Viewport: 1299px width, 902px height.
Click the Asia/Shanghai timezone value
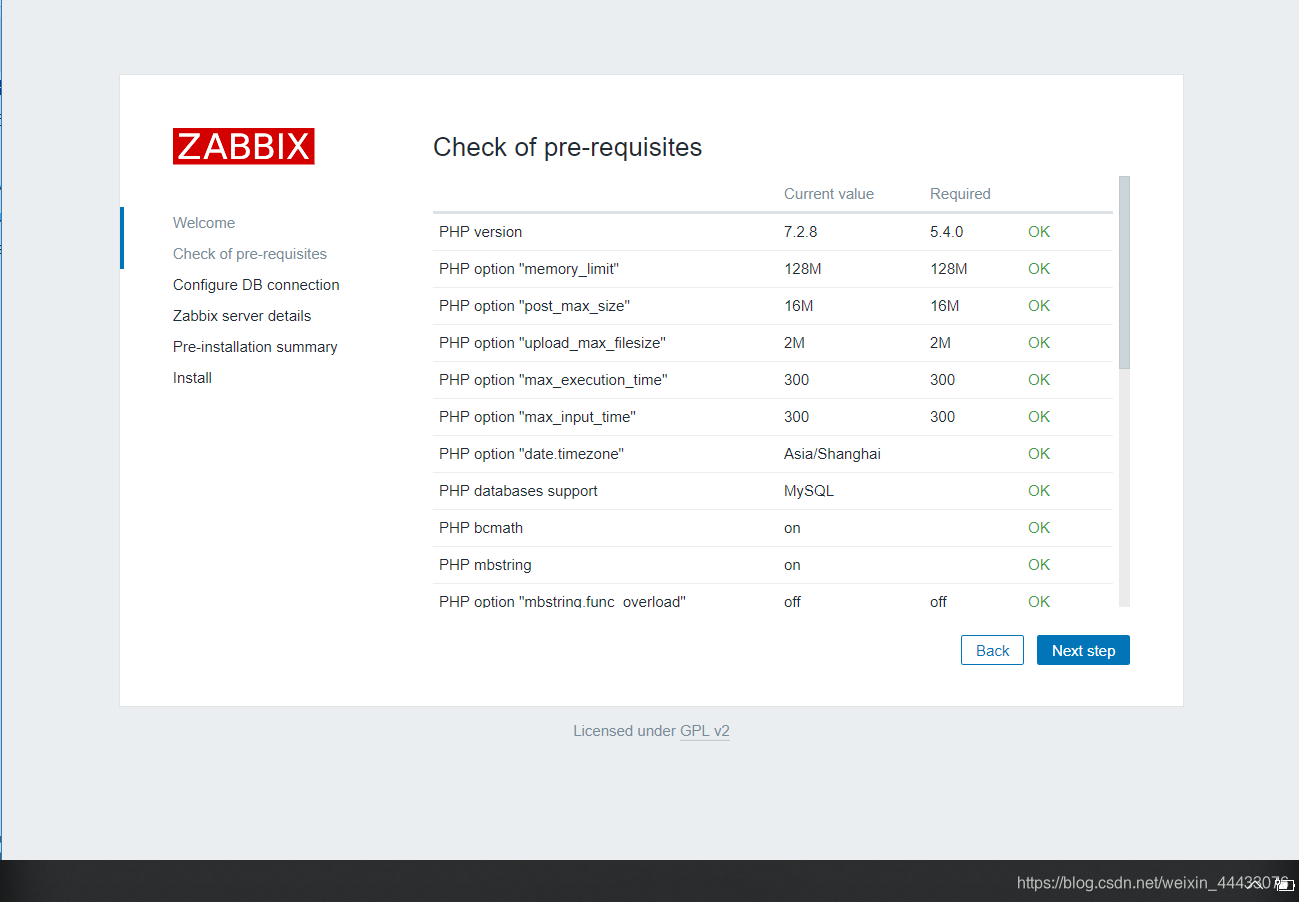[x=832, y=454]
